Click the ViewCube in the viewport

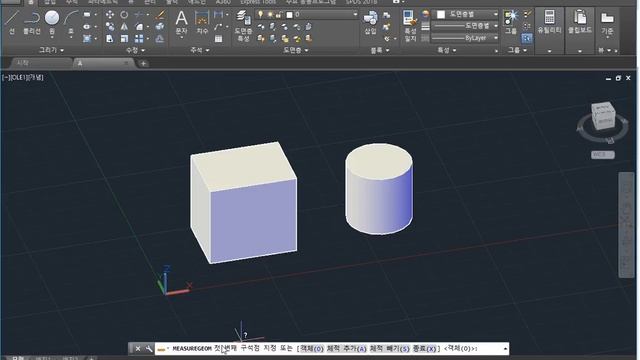pyautogui.click(x=603, y=116)
